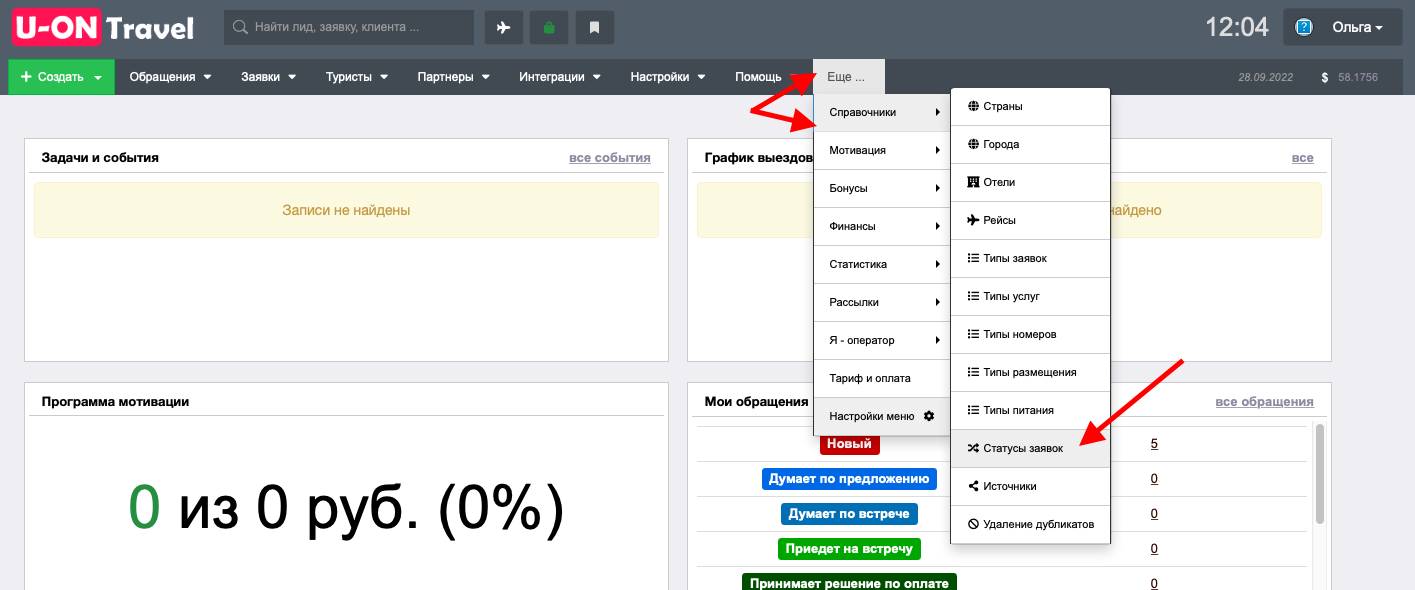The height and width of the screenshot is (590, 1415).
Task: Click the ban icon beside Удаление дубликатов
Action: pos(973,524)
